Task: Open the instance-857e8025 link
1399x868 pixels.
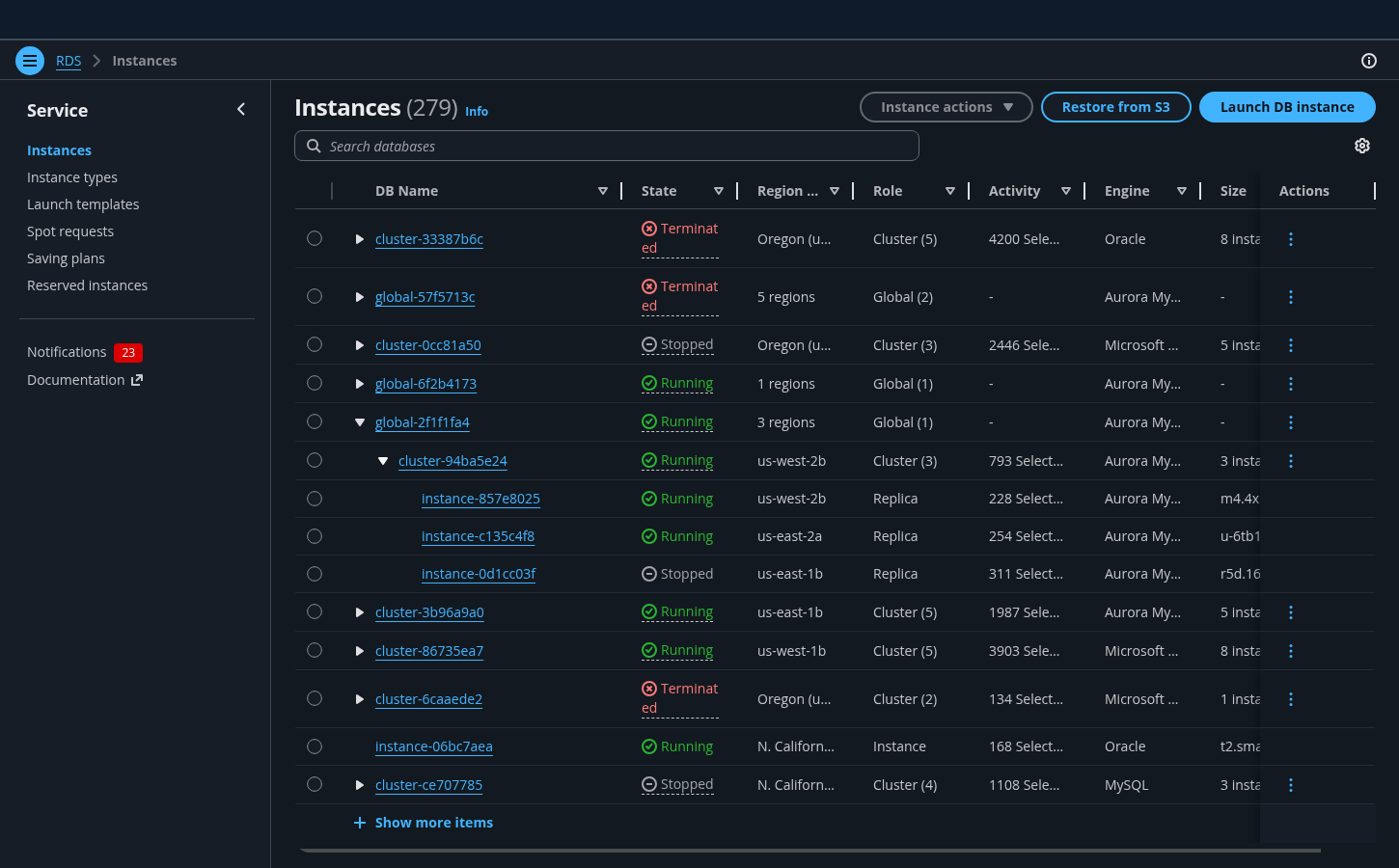Action: [x=480, y=499]
